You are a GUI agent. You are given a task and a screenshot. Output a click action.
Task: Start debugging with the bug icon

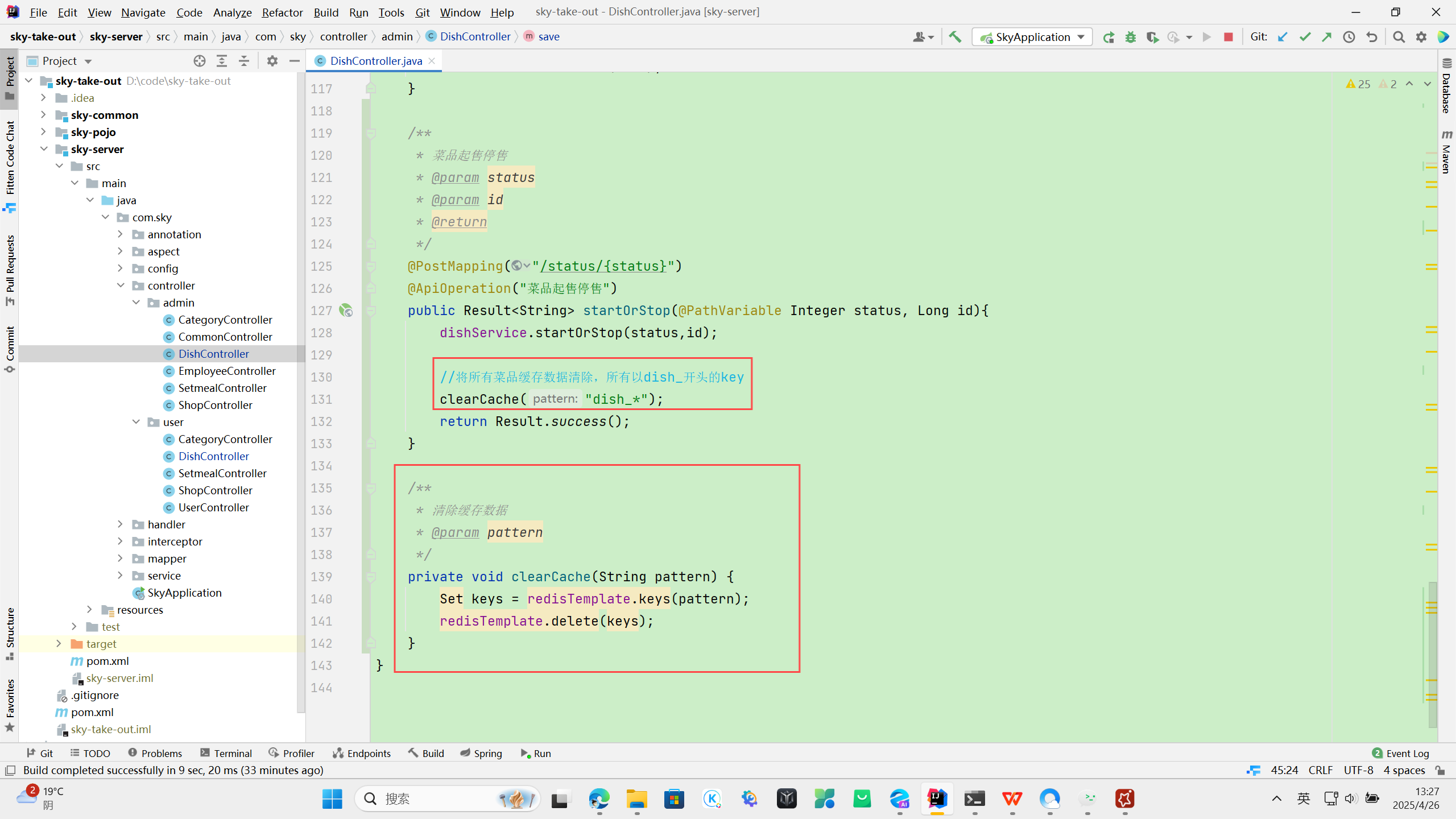1131,37
